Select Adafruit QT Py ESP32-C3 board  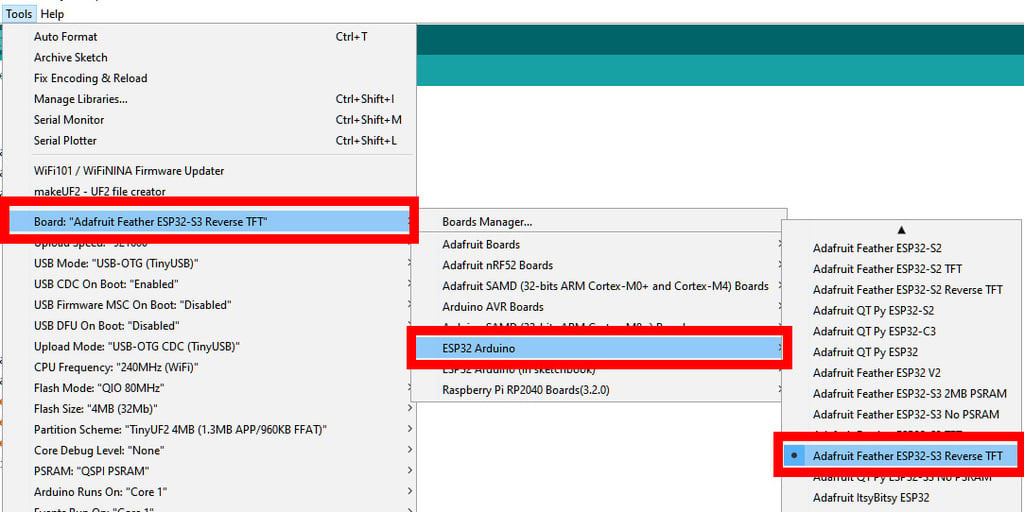click(901, 332)
